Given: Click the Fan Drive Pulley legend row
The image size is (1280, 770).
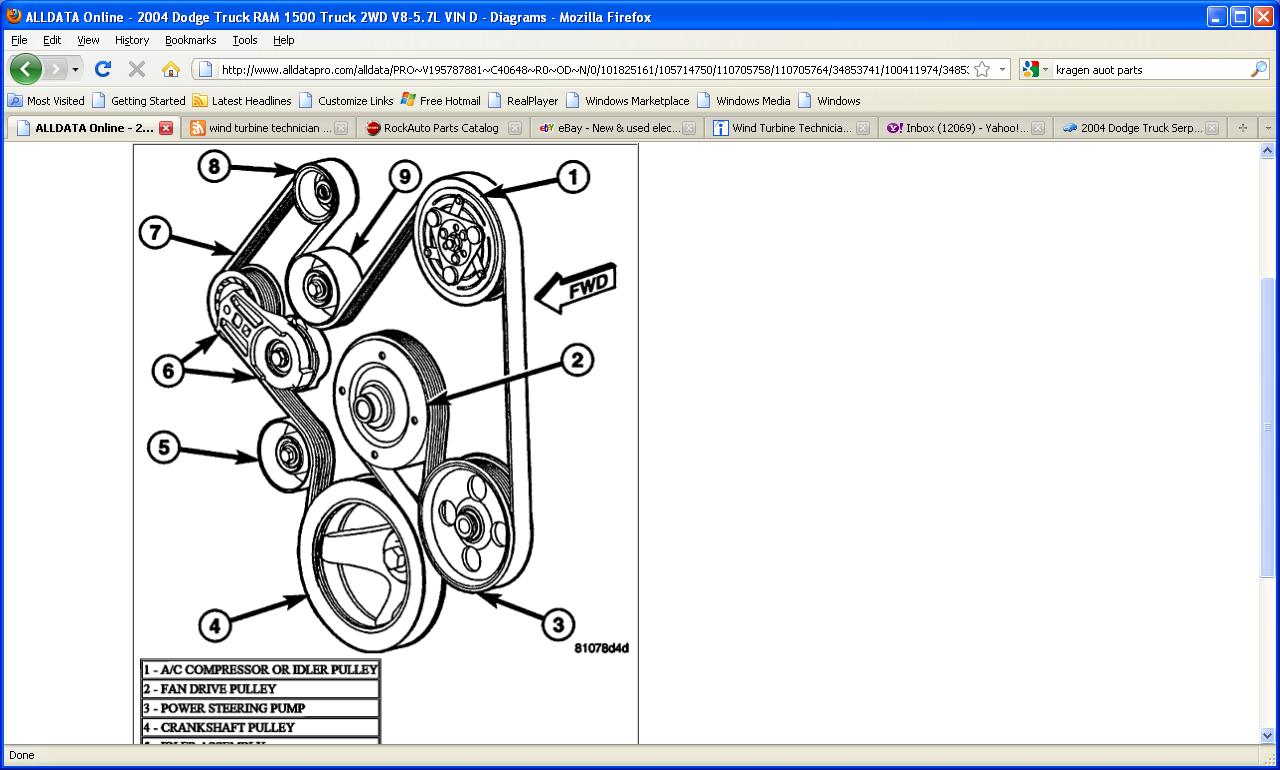Looking at the screenshot, I should tap(260, 689).
